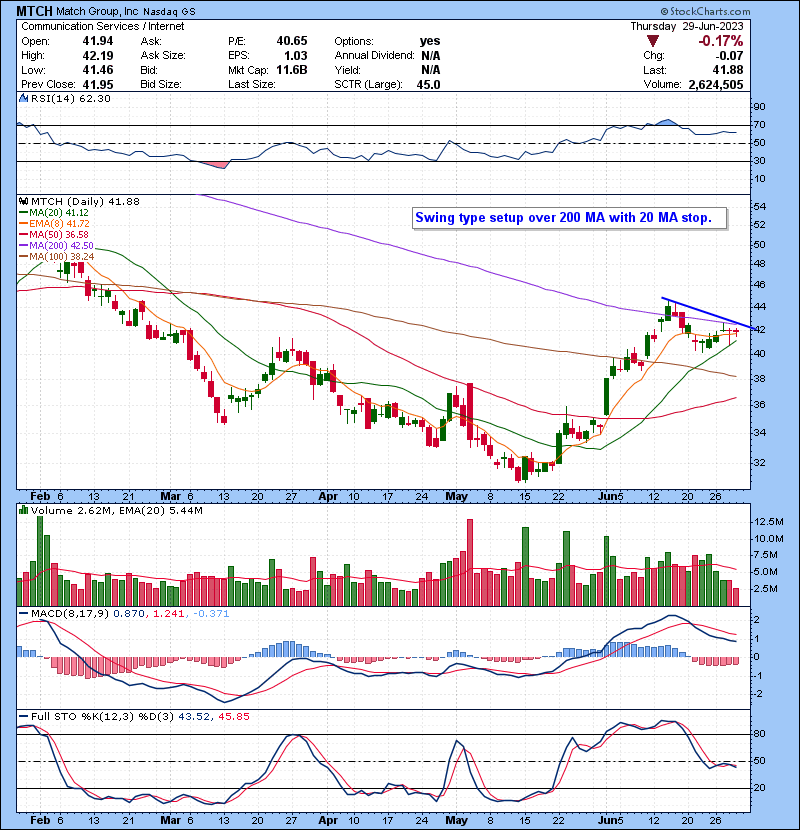Viewport: 800px width, 830px height.
Task: Click Communication Services / Internet sector label
Action: (x=103, y=26)
